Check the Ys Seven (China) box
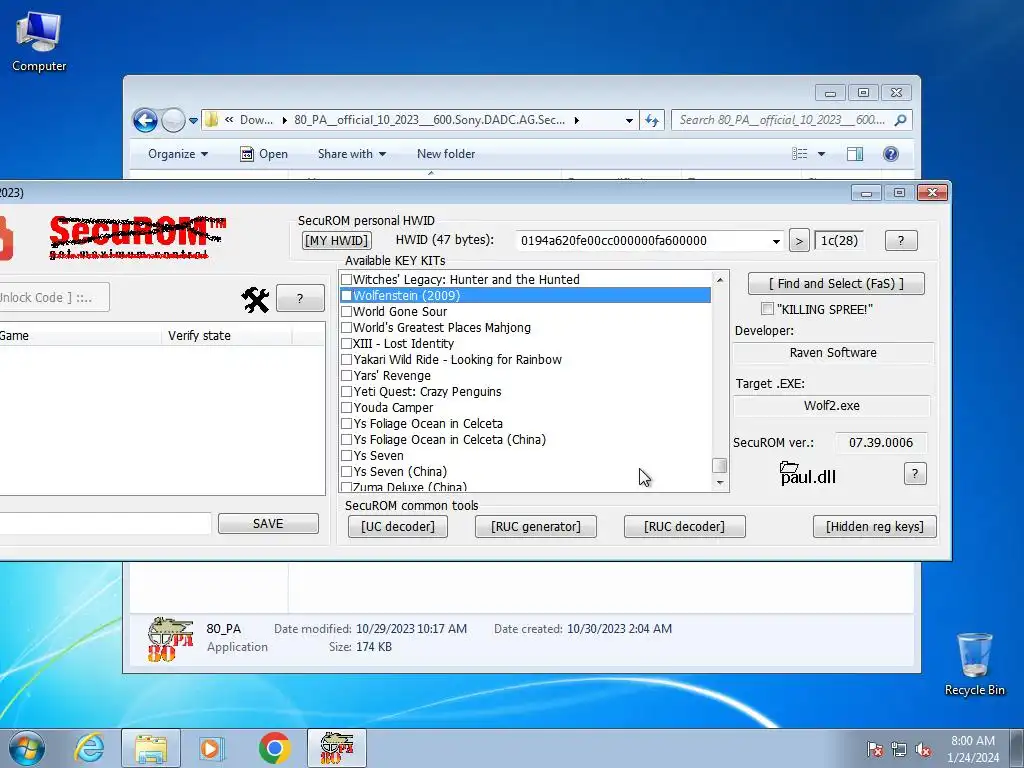The height and width of the screenshot is (768, 1024). coord(347,472)
